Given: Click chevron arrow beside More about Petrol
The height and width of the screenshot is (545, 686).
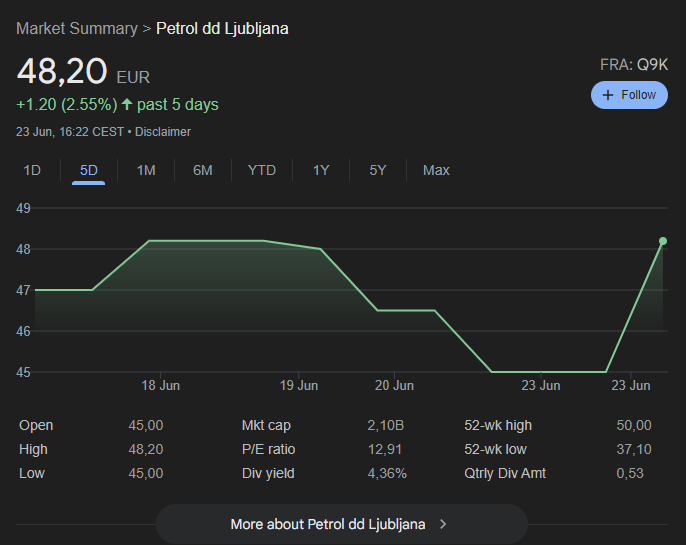Looking at the screenshot, I should point(443,524).
